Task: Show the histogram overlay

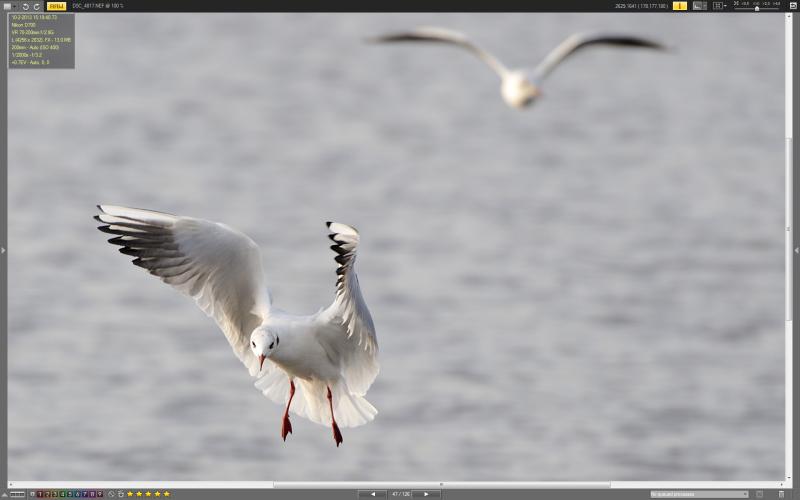Action: point(699,6)
